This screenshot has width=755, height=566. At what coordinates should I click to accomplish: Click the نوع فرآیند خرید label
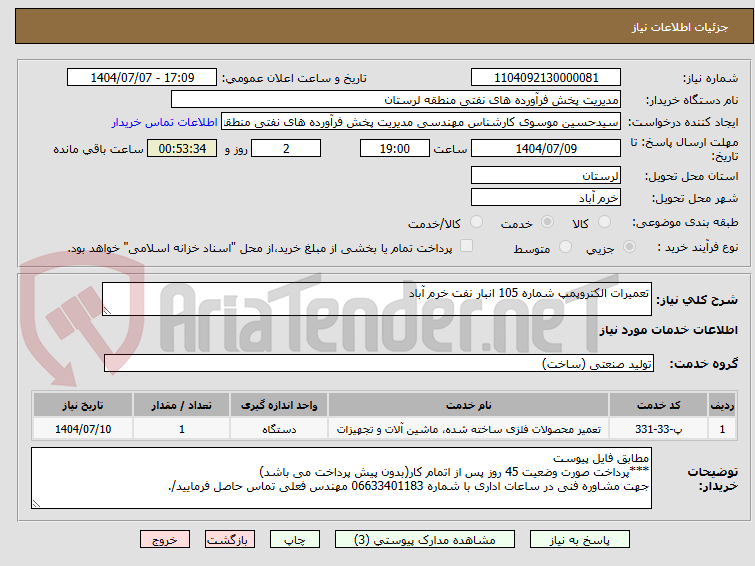tap(698, 247)
